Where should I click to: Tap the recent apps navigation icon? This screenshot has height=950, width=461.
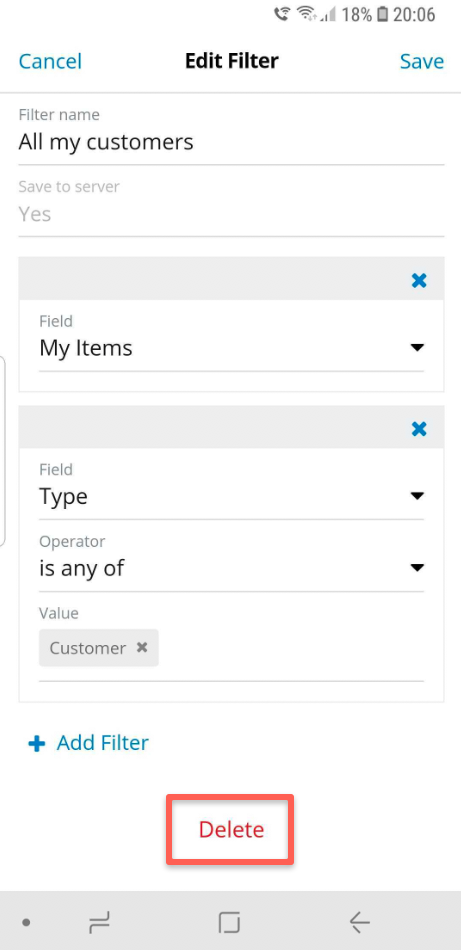99,922
